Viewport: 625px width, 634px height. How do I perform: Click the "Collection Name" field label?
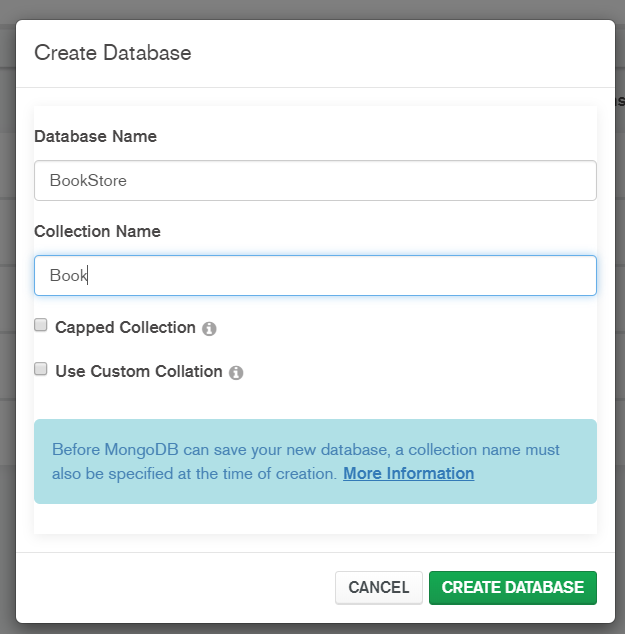coord(97,231)
